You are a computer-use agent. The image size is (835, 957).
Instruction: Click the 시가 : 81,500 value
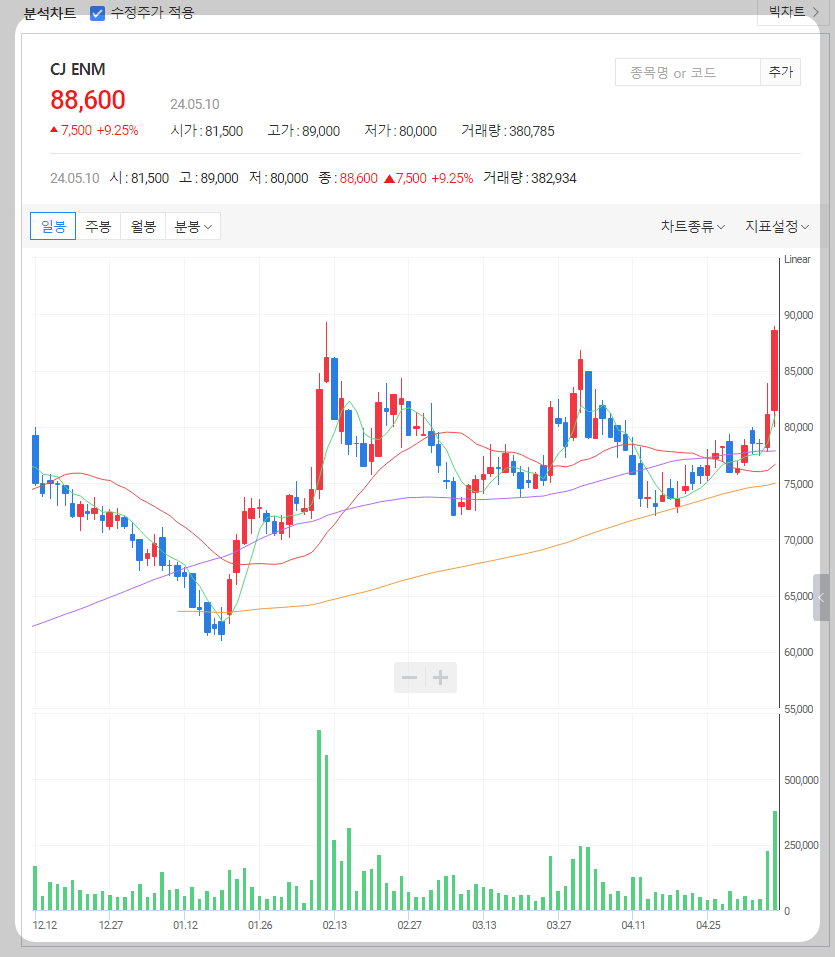point(206,131)
